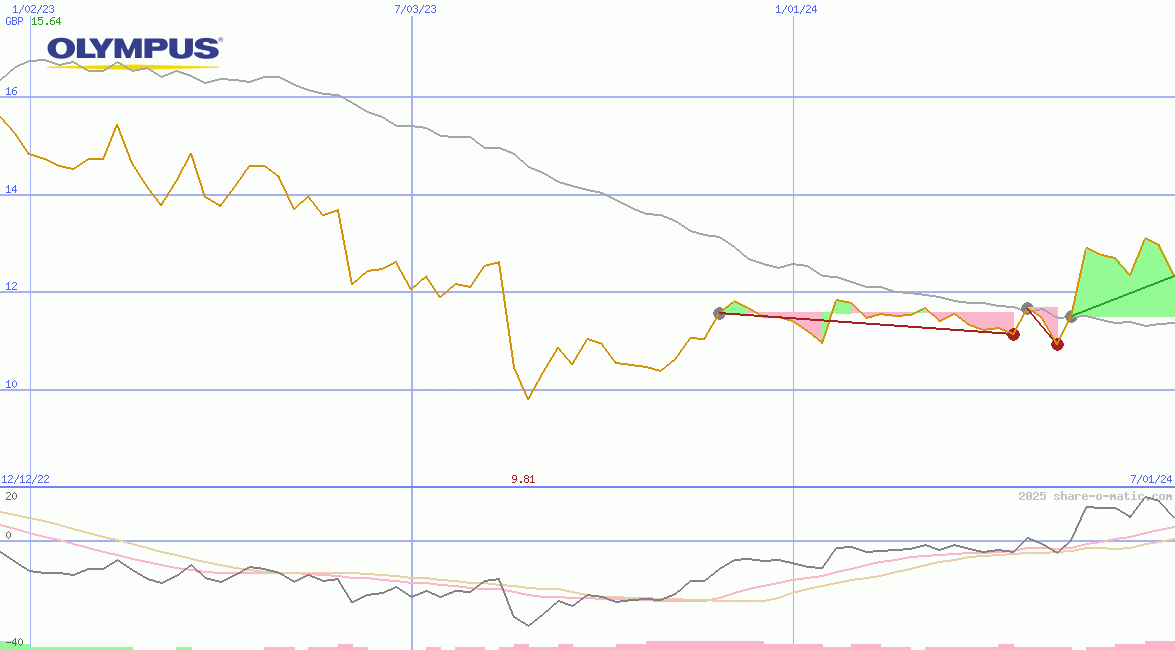The height and width of the screenshot is (650, 1175).
Task: Click the GBP currency label
Action: pyautogui.click(x=14, y=21)
